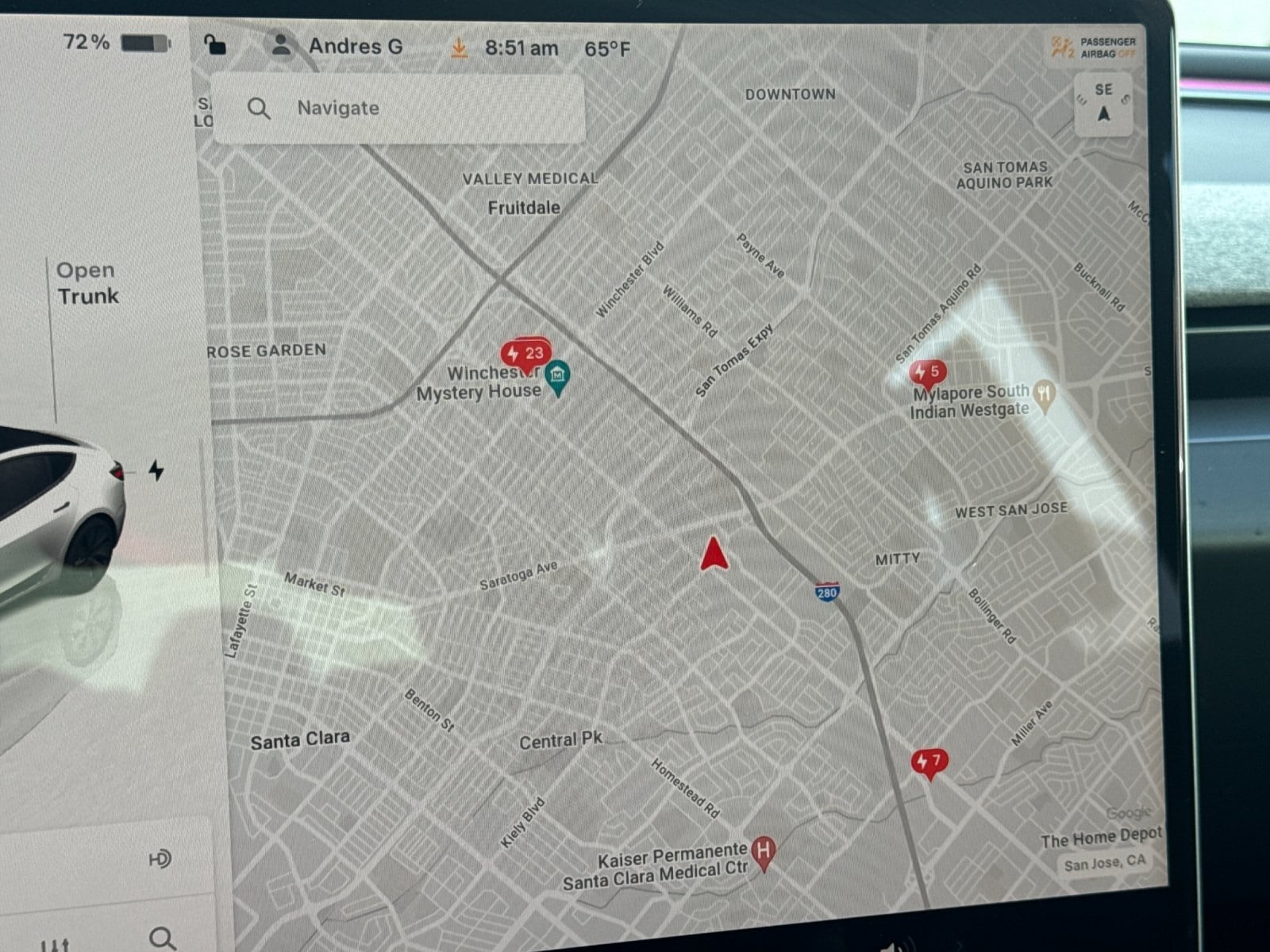Tap the Mylapore South Indian restaurant pin
Screen dimensions: 1270x952
(1045, 395)
